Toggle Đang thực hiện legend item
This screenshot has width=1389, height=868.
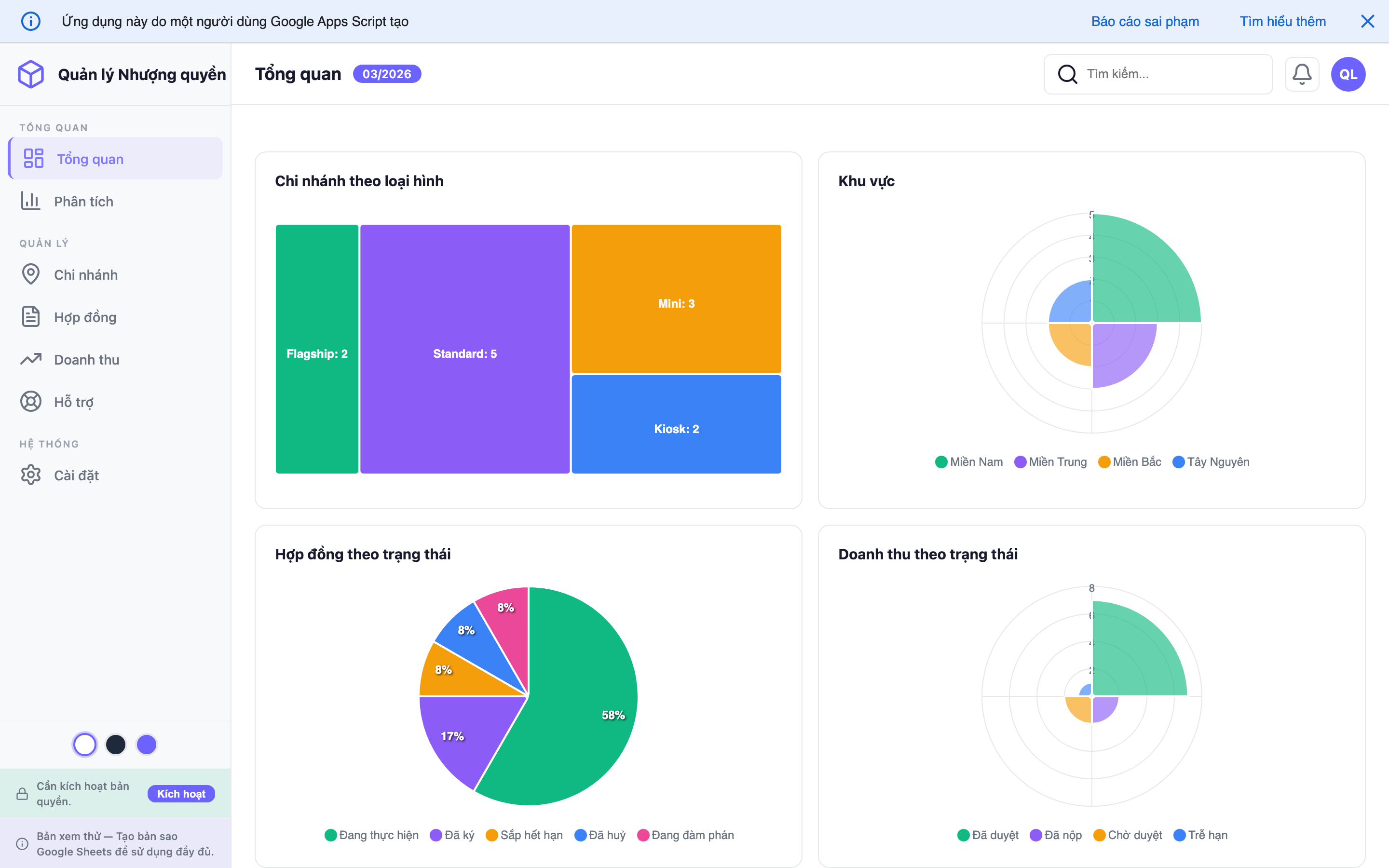click(x=371, y=835)
